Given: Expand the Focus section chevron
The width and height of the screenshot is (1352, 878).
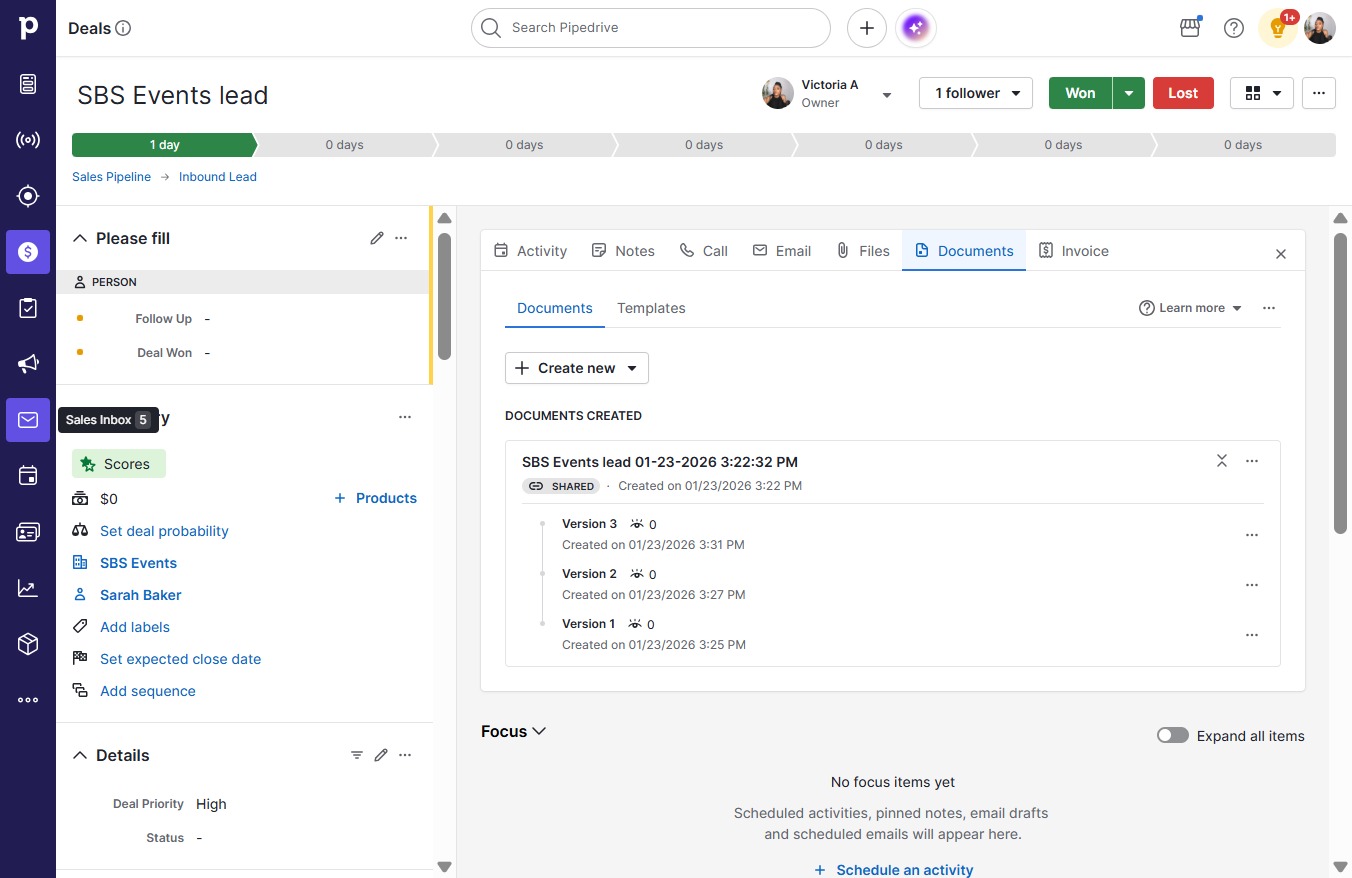Looking at the screenshot, I should 539,731.
